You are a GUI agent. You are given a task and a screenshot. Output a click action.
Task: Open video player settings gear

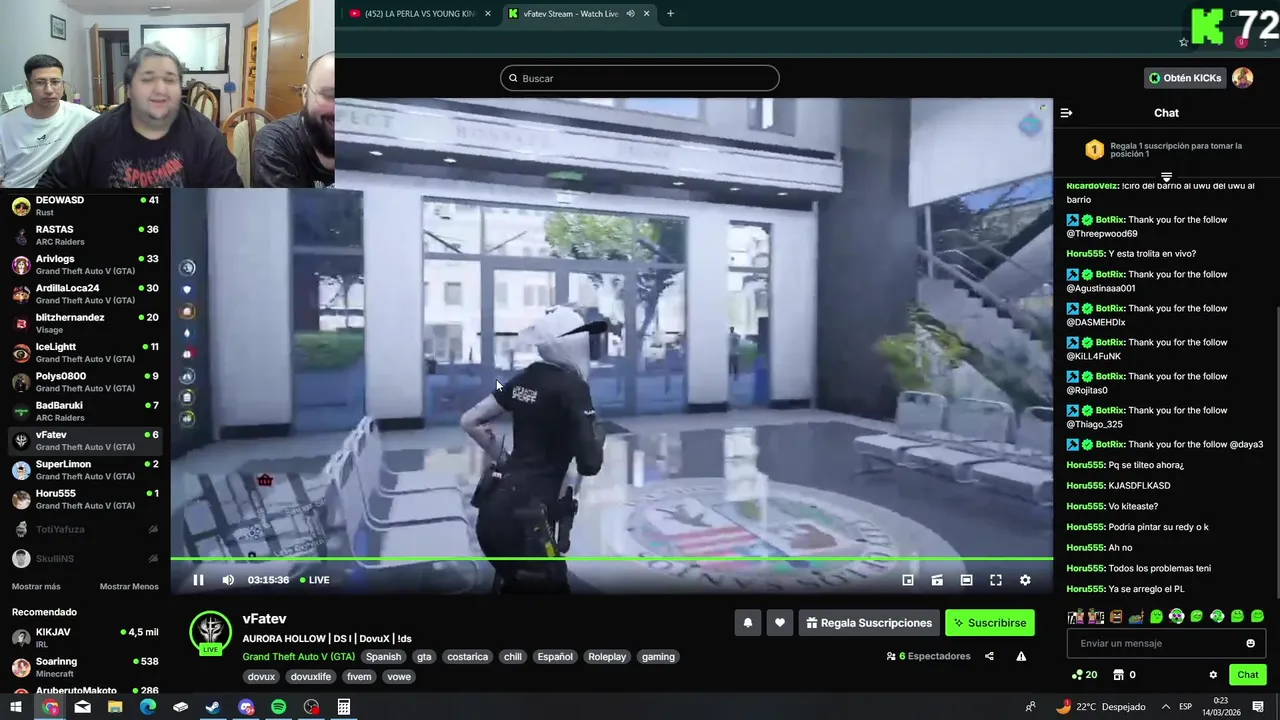1025,580
